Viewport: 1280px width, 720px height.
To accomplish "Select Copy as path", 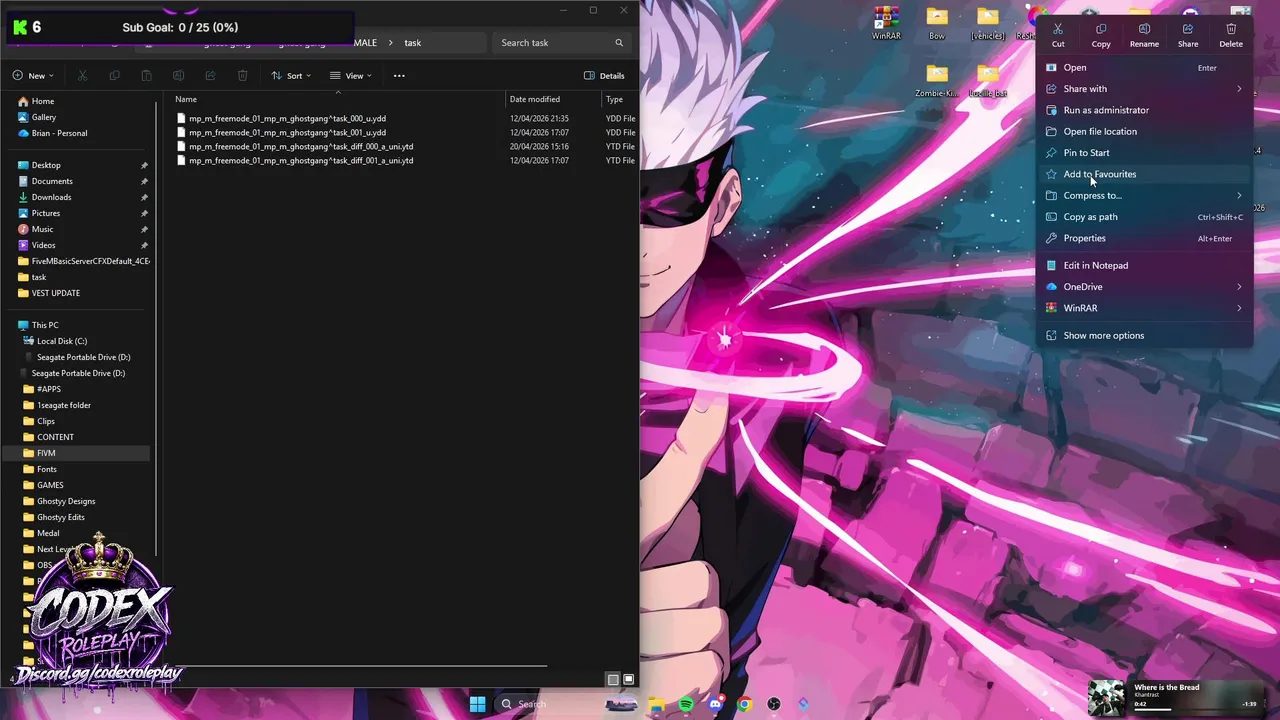I will [1145, 217].
